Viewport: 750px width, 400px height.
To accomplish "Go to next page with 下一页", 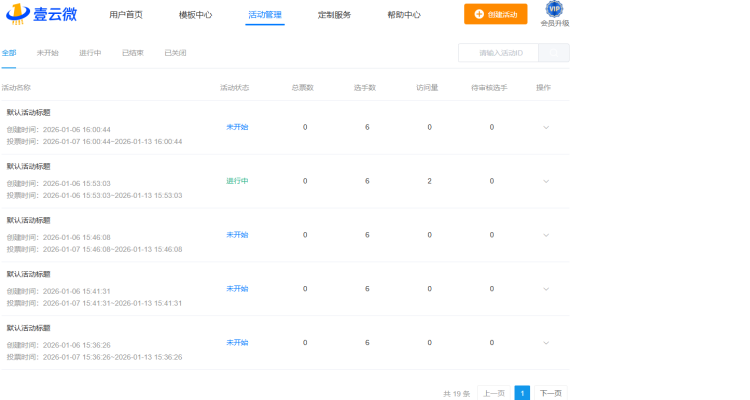I will tap(551, 393).
